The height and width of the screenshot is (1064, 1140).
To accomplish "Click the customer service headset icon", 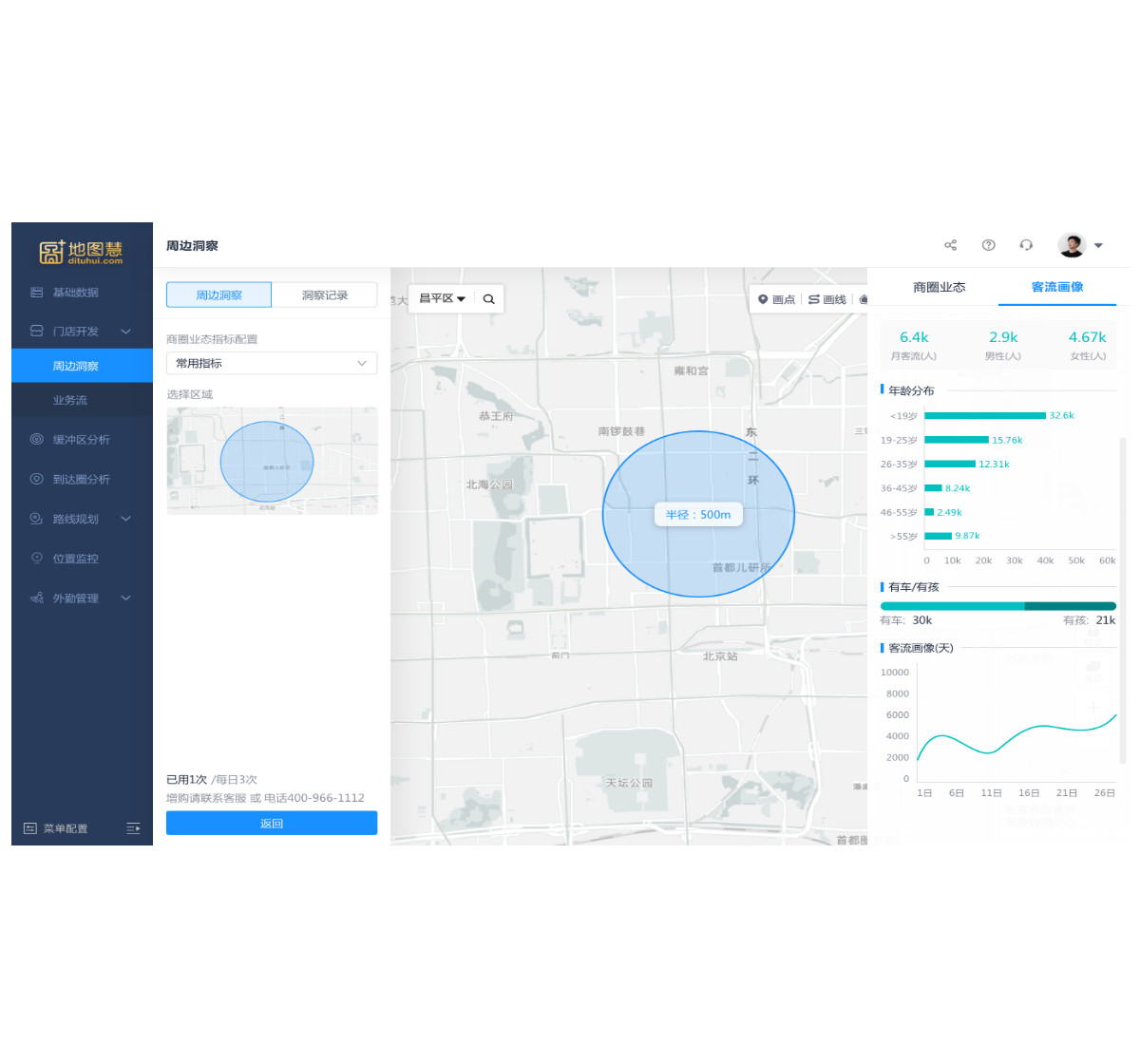I will coord(1026,245).
